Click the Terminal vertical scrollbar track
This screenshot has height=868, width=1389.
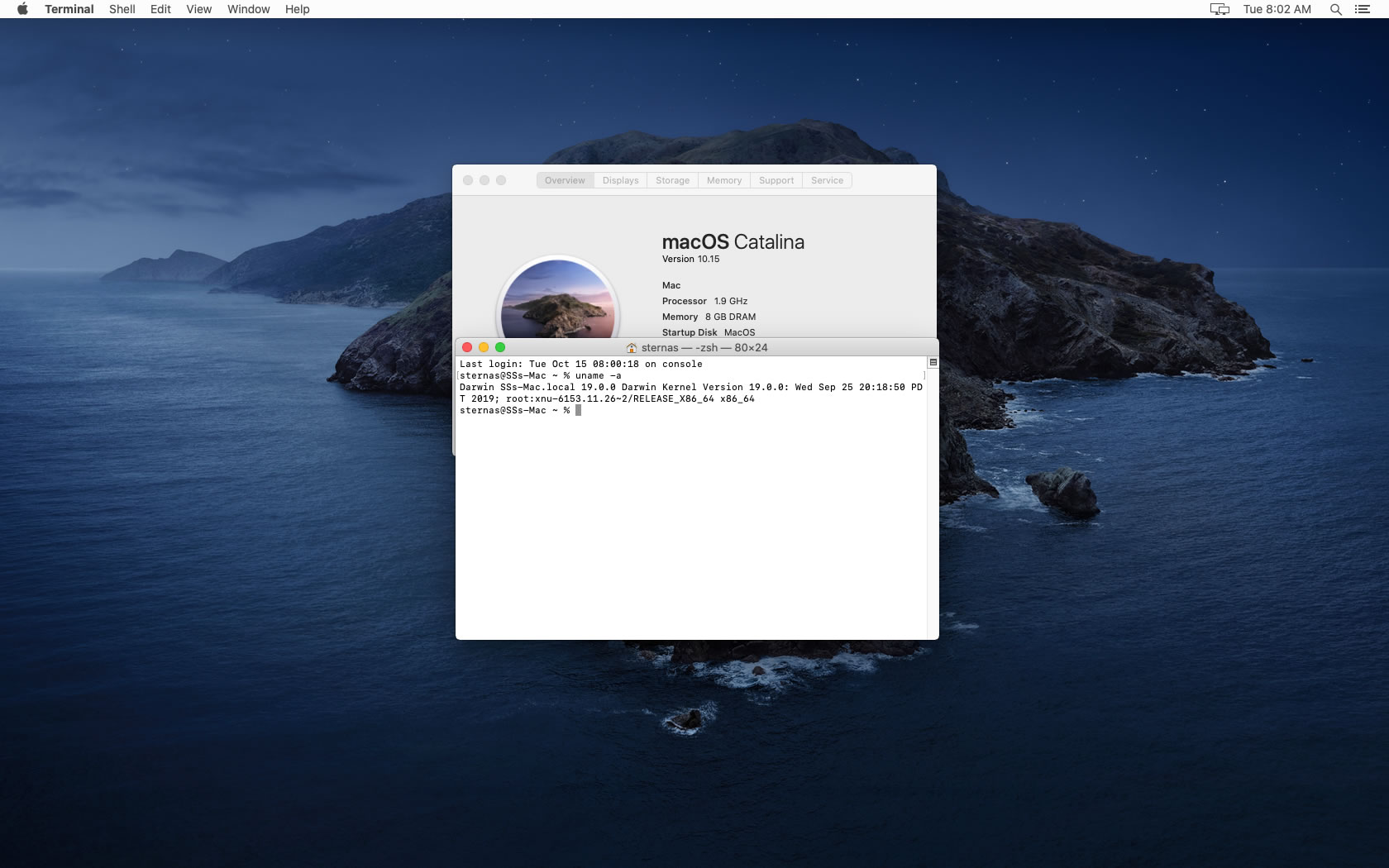(x=933, y=504)
